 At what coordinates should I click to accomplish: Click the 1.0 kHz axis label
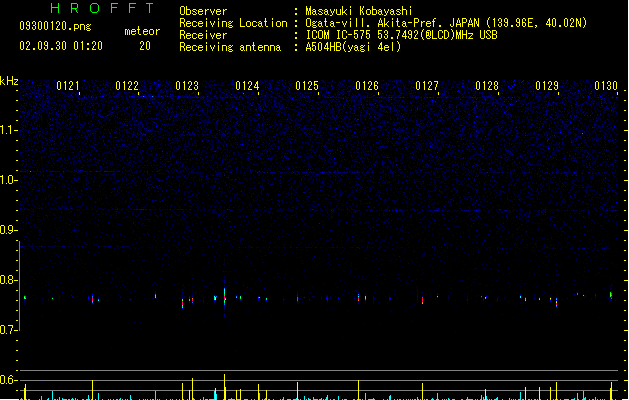point(8,180)
